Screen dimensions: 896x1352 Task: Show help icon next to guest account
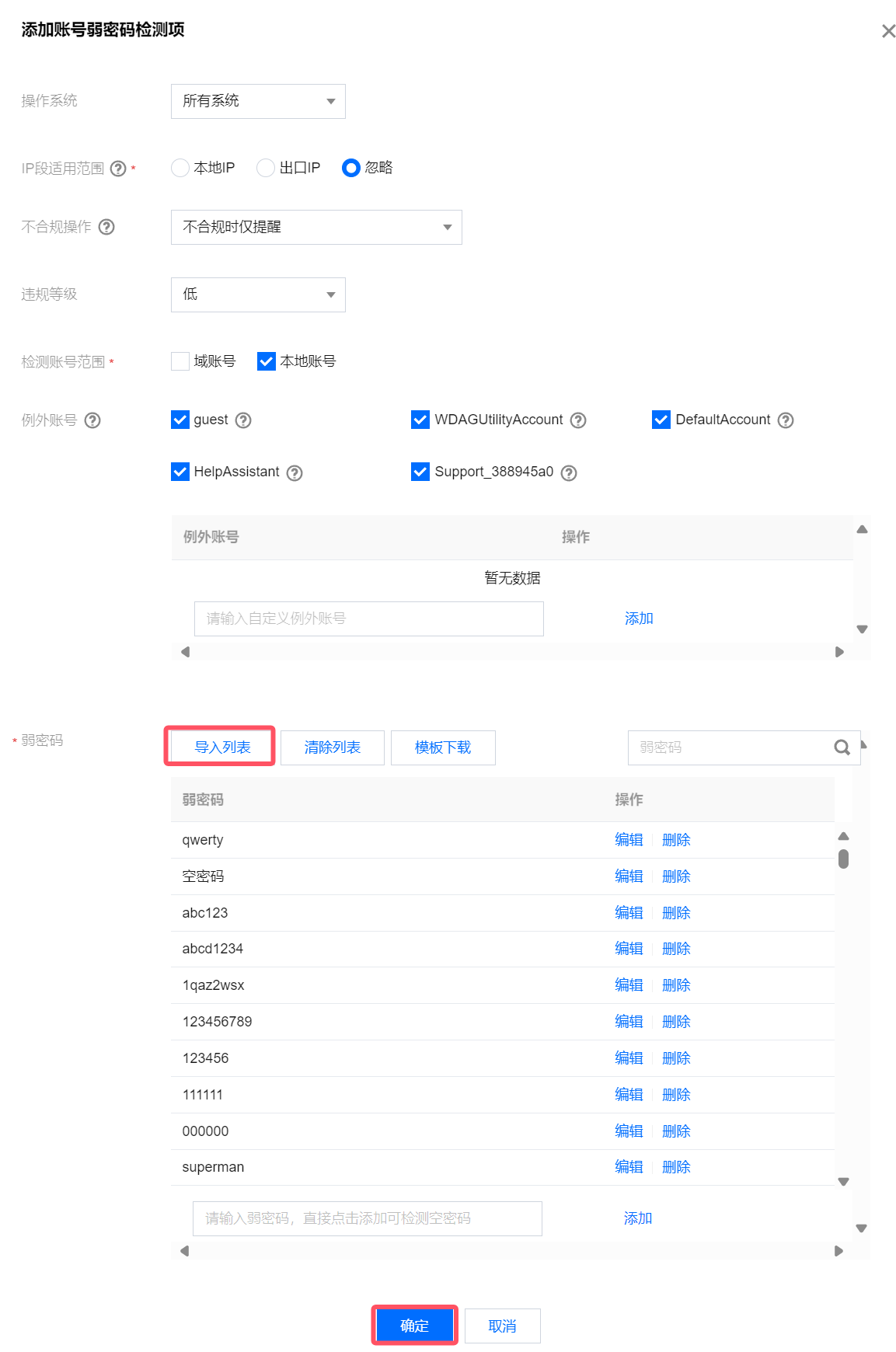pos(243,420)
